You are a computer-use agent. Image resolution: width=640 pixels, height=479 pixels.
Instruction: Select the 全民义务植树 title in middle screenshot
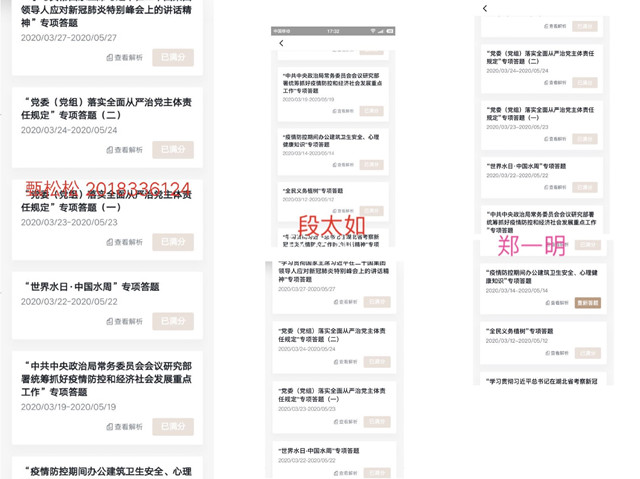pyautogui.click(x=313, y=191)
